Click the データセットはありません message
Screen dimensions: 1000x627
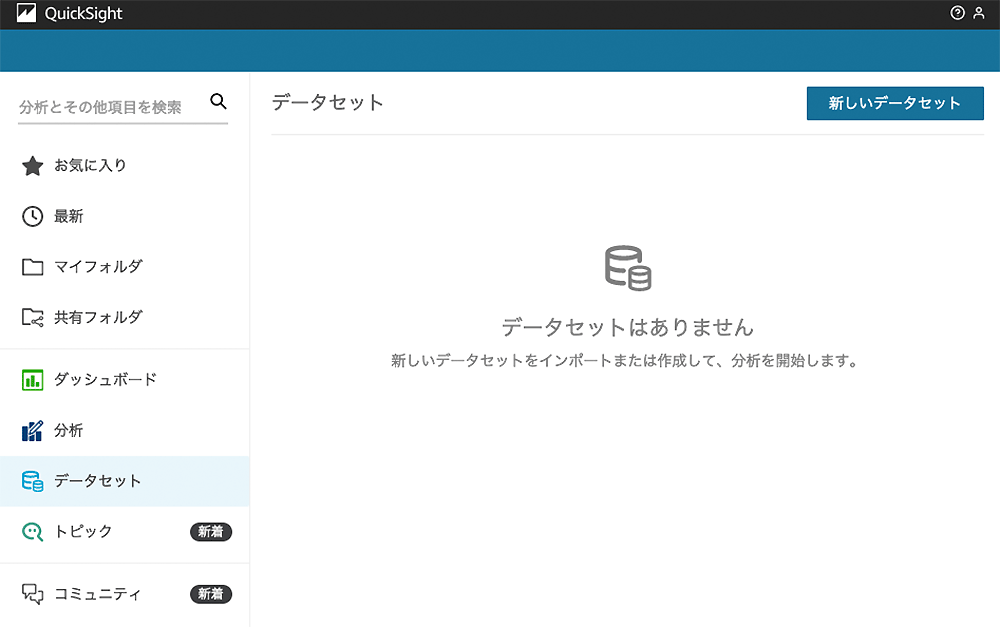628,327
